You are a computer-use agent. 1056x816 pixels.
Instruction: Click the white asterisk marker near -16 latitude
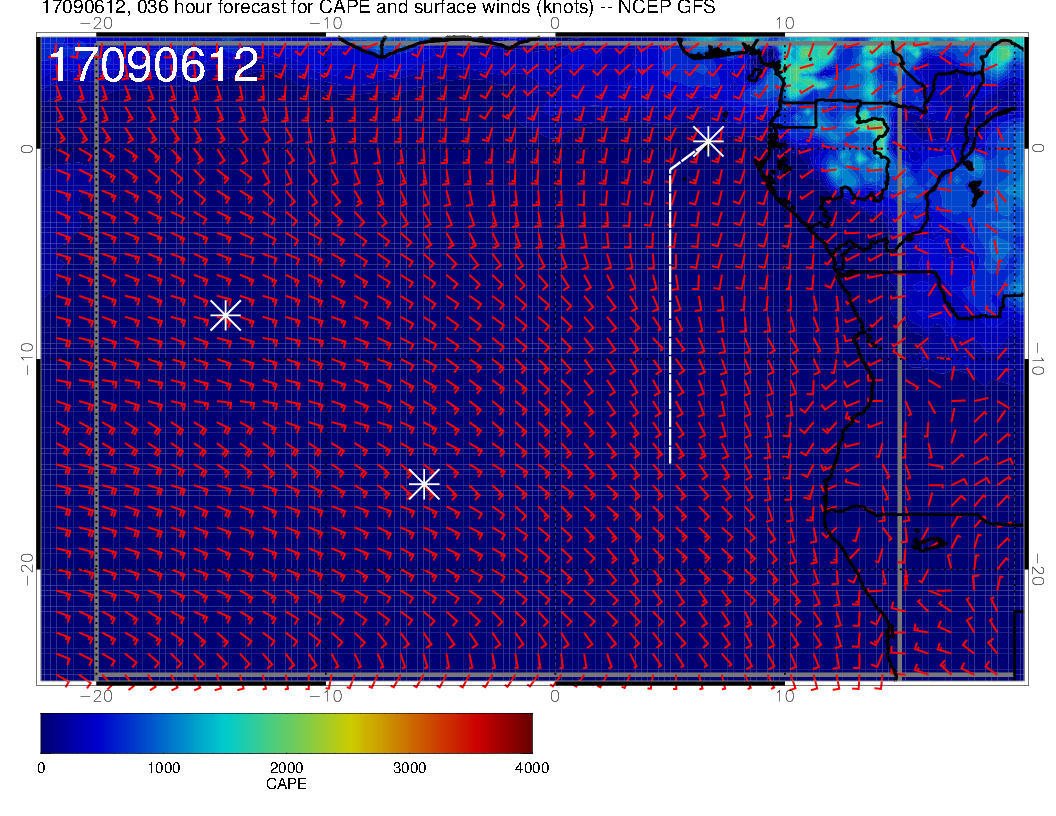[x=424, y=484]
